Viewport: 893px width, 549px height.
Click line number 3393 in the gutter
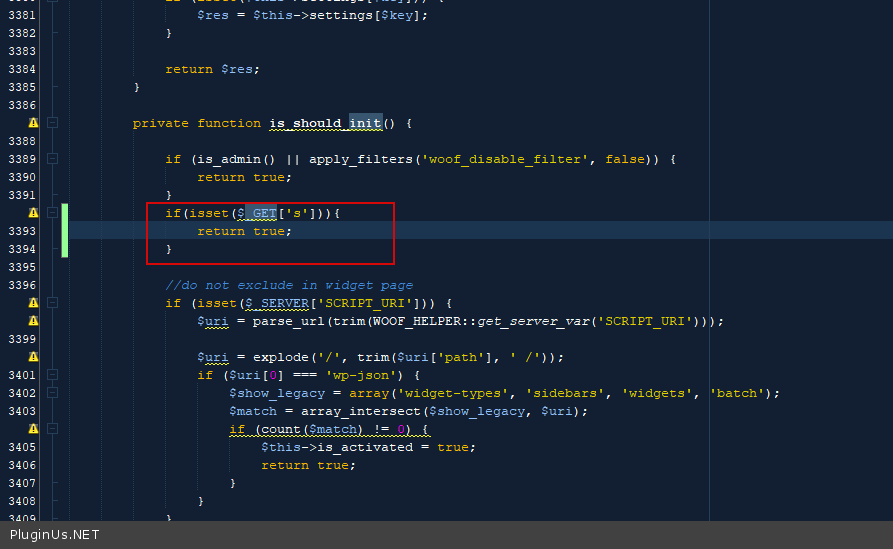(x=21, y=231)
